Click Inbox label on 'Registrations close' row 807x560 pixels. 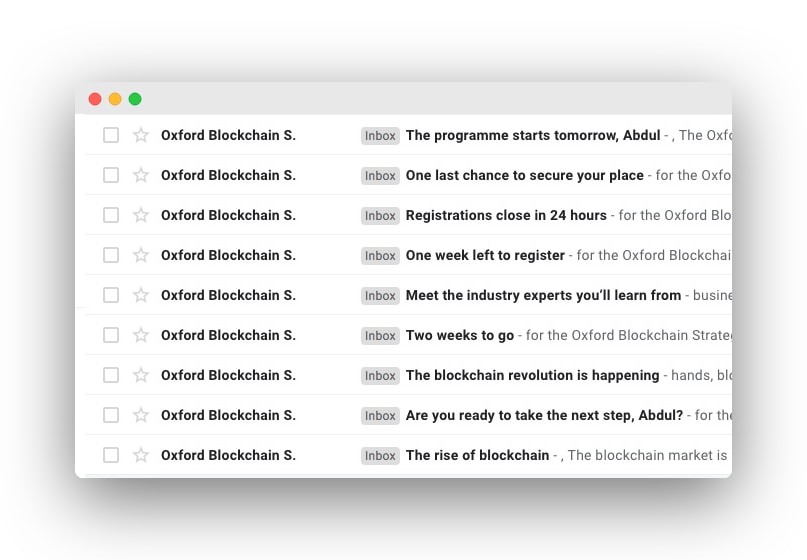point(380,216)
